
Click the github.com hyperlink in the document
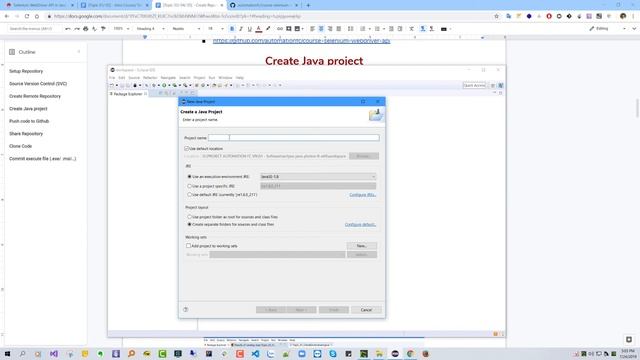pyautogui.click(x=301, y=41)
